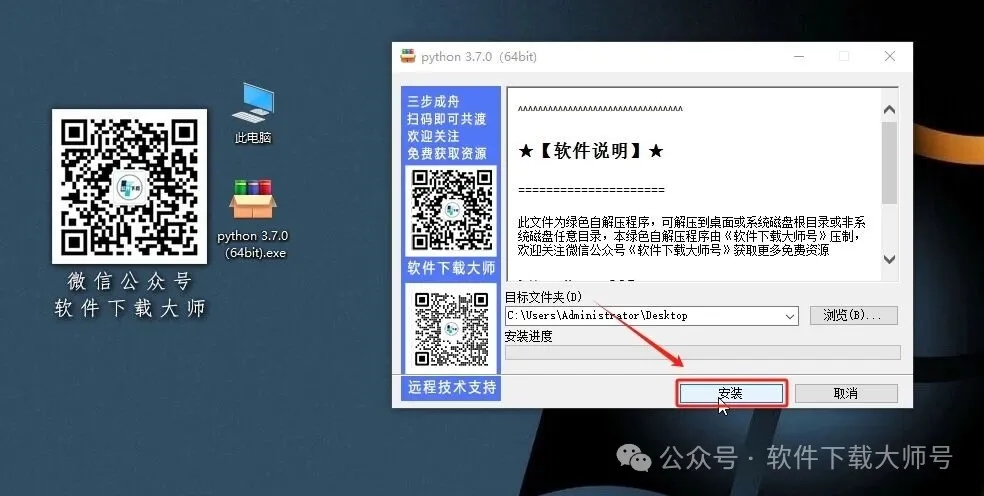
Task: Click the WinRAR icon in the title bar
Action: pyautogui.click(x=408, y=56)
